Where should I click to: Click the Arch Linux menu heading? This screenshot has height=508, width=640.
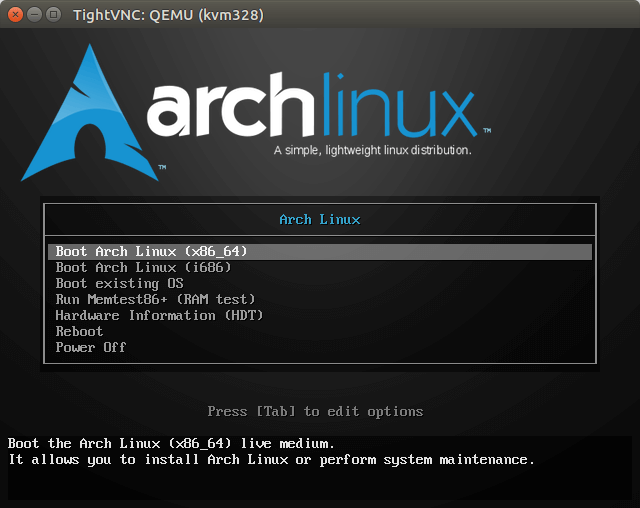click(x=319, y=219)
